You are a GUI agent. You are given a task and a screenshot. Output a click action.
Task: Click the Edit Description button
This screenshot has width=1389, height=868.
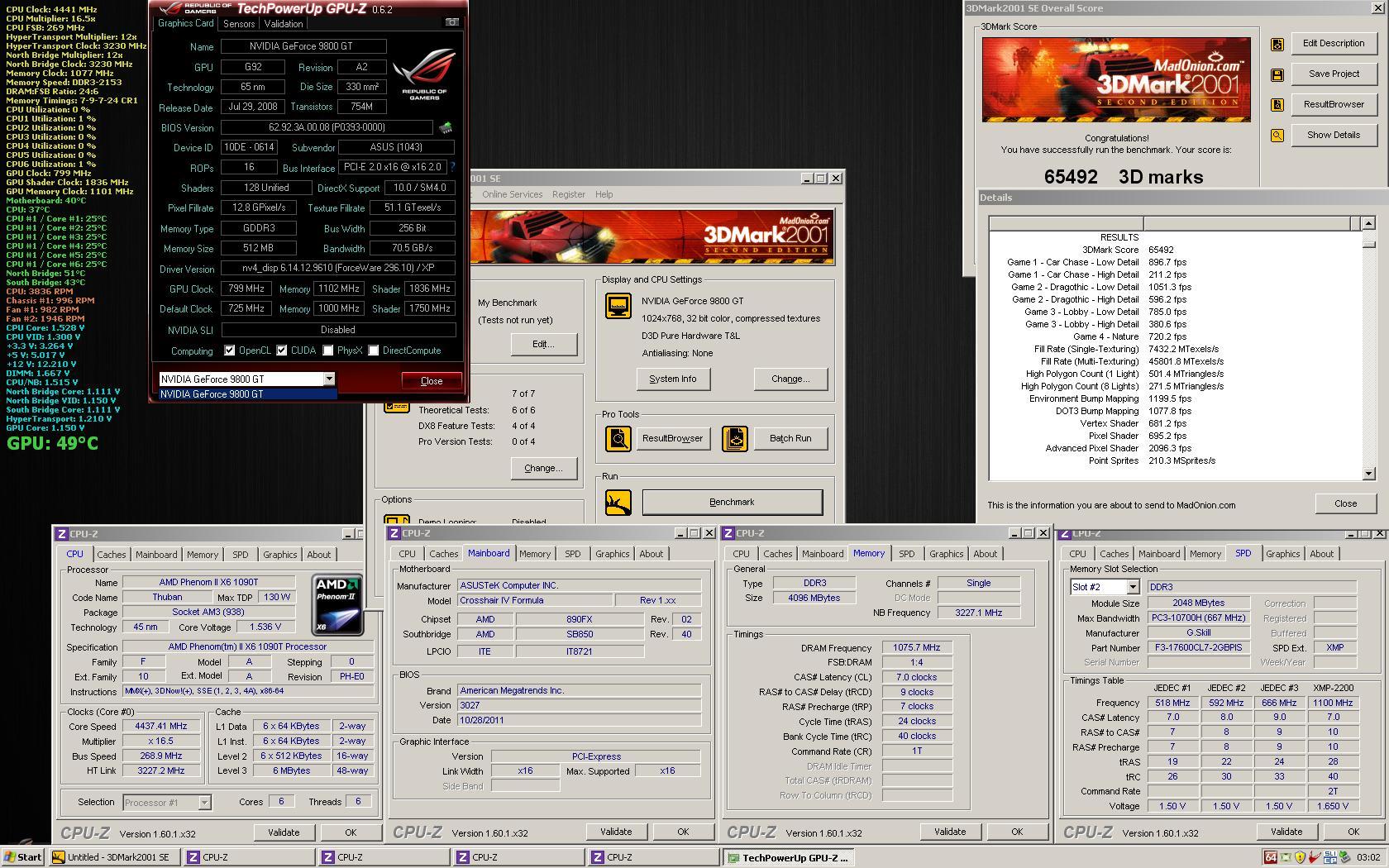(1334, 44)
